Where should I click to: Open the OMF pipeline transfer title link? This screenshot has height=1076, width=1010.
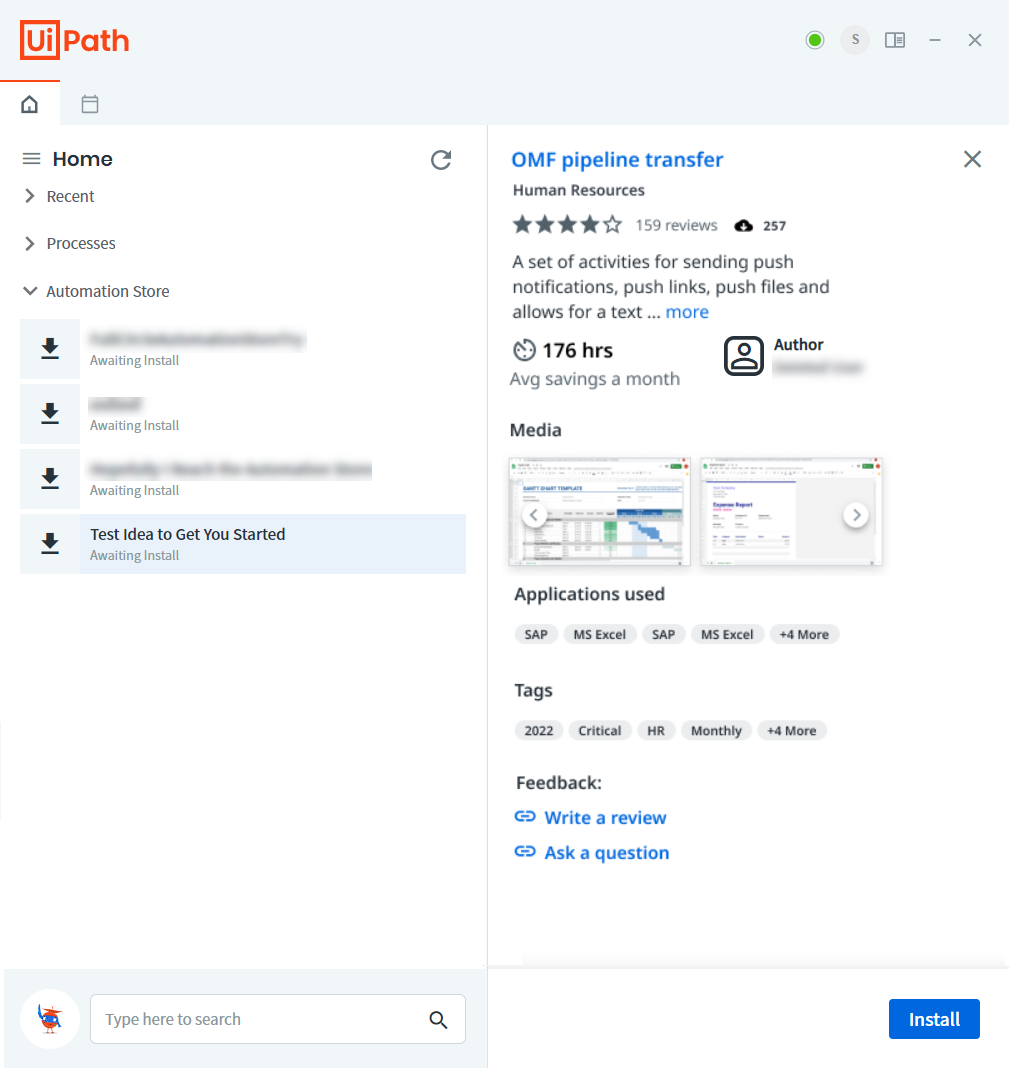618,160
